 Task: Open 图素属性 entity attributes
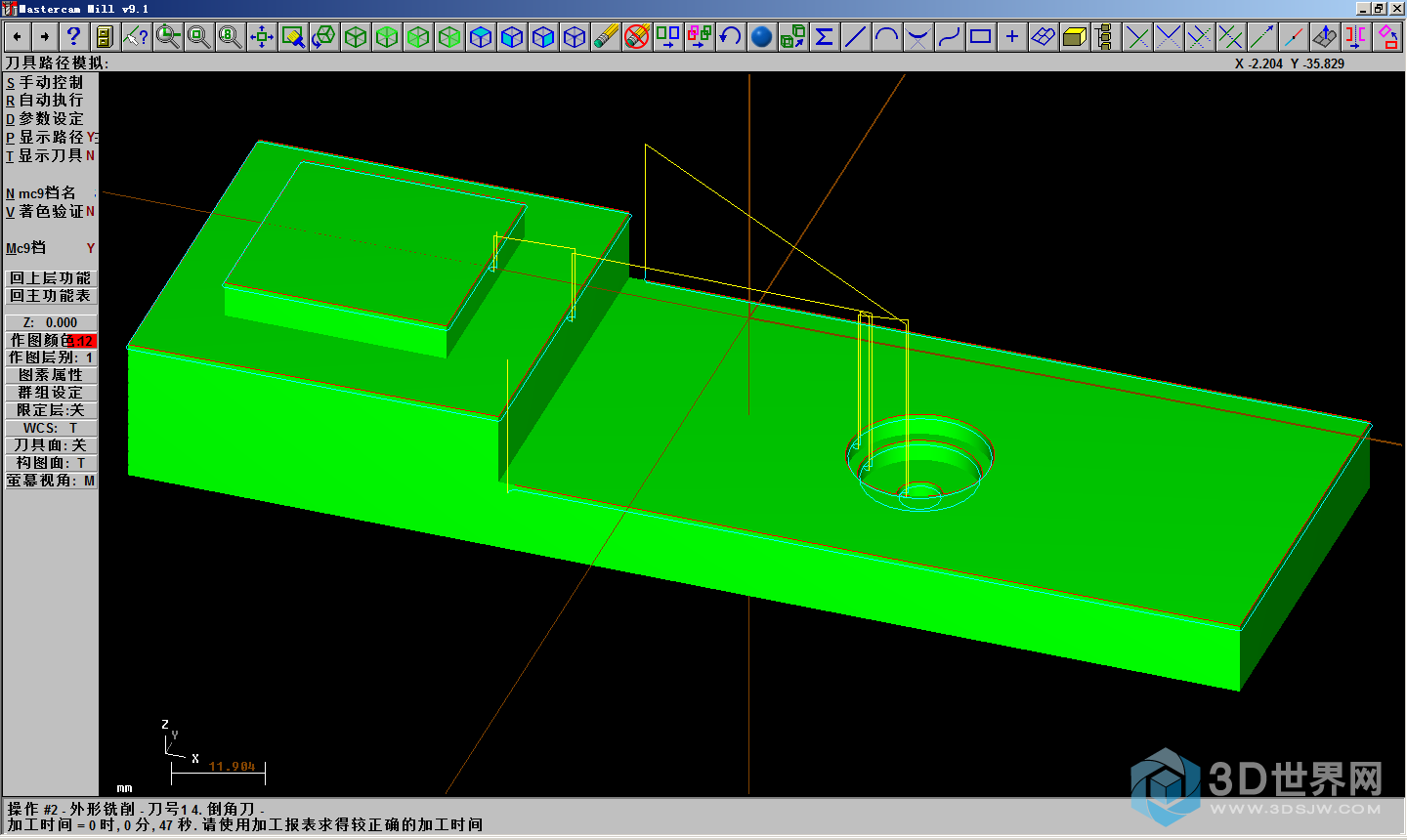point(51,375)
